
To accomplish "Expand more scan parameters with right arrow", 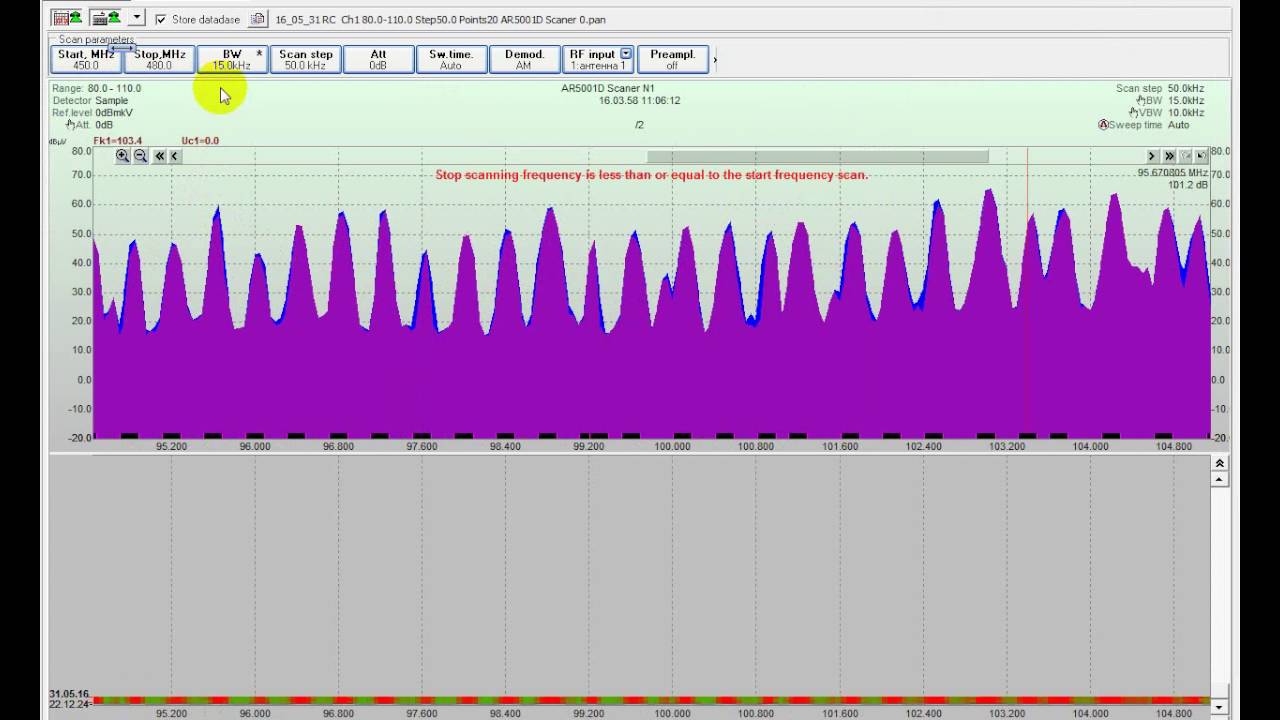I will (715, 60).
